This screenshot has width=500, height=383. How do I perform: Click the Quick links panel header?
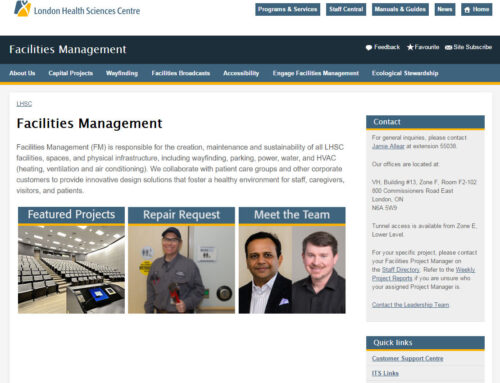click(425, 343)
